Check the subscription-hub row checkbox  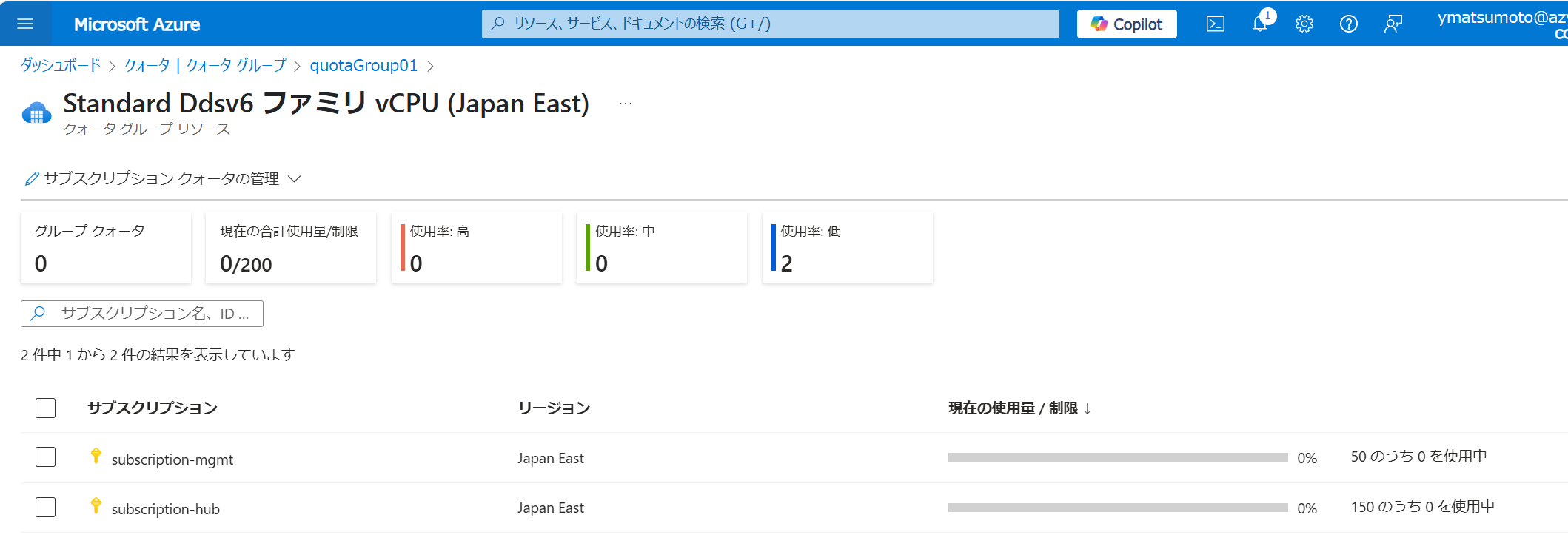[x=46, y=508]
